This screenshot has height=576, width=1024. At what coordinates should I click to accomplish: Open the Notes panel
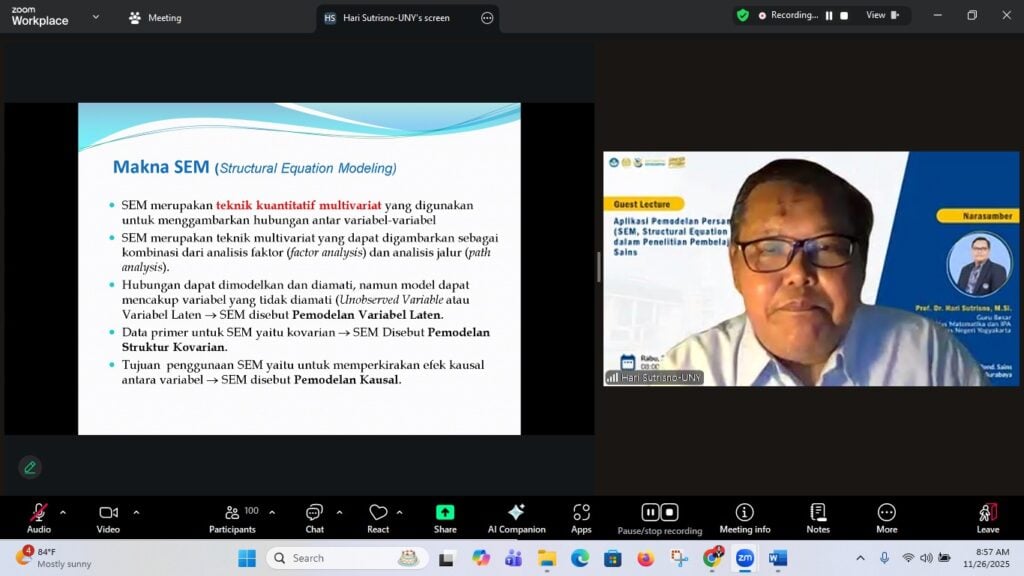pyautogui.click(x=818, y=517)
